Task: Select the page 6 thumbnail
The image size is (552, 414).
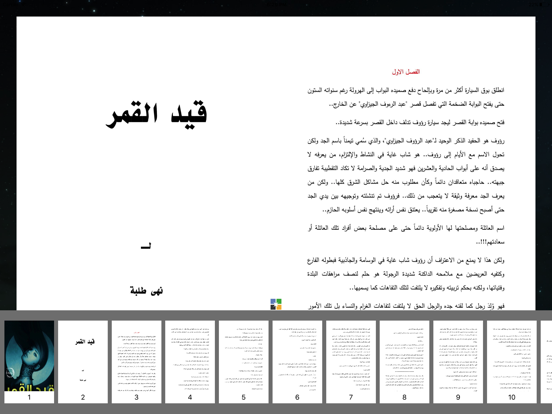Action: click(297, 362)
